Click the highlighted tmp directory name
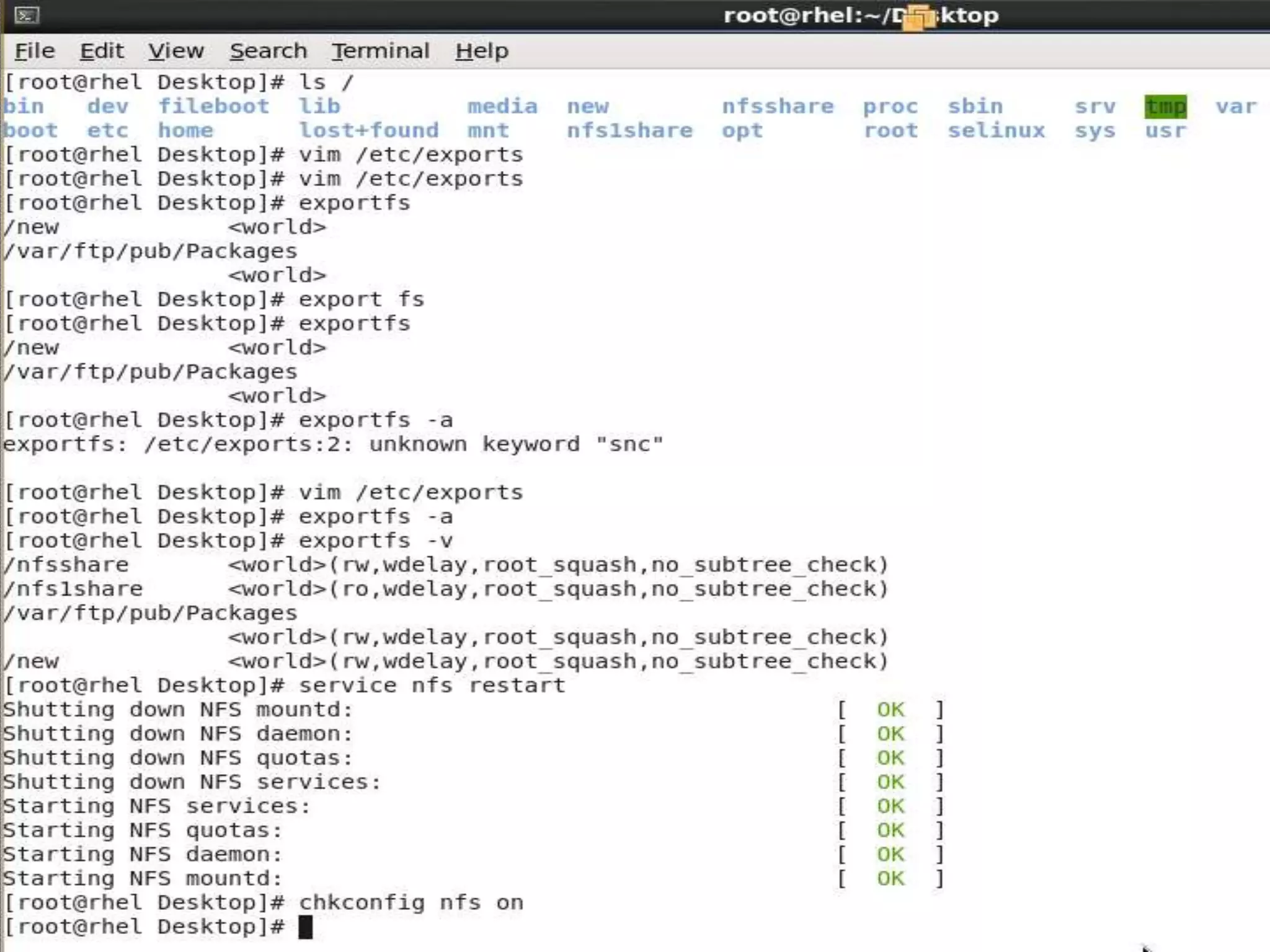 [x=1165, y=107]
